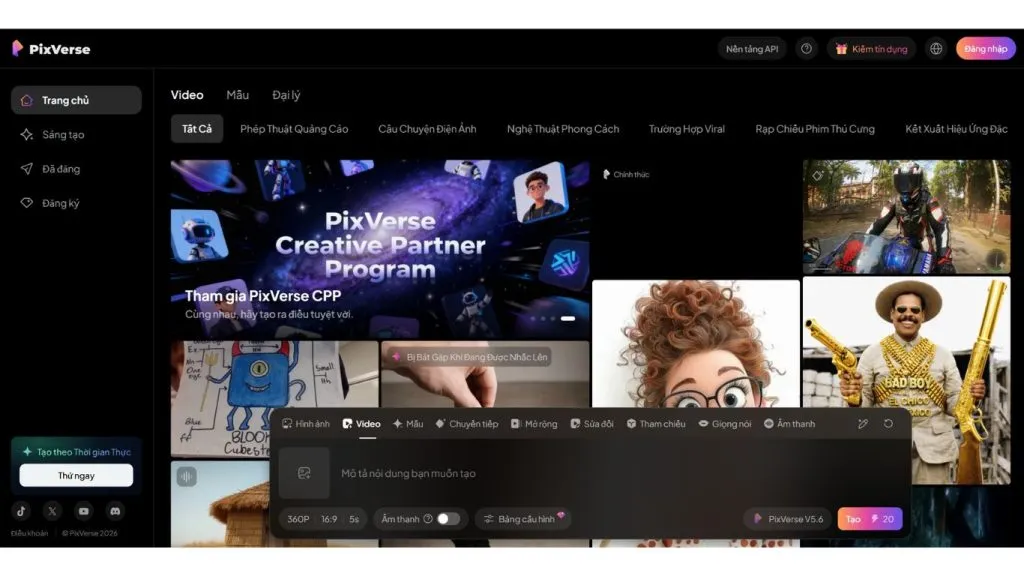
Task: Select the Tham chiếu creation mode
Action: [x=656, y=424]
